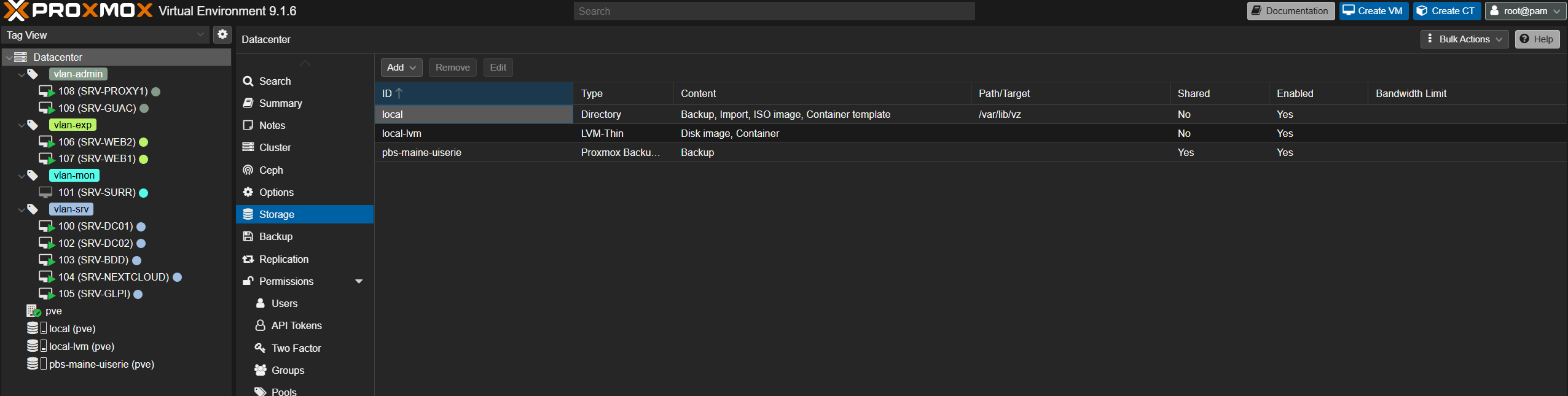Select the Storage menu item

pyautogui.click(x=305, y=214)
